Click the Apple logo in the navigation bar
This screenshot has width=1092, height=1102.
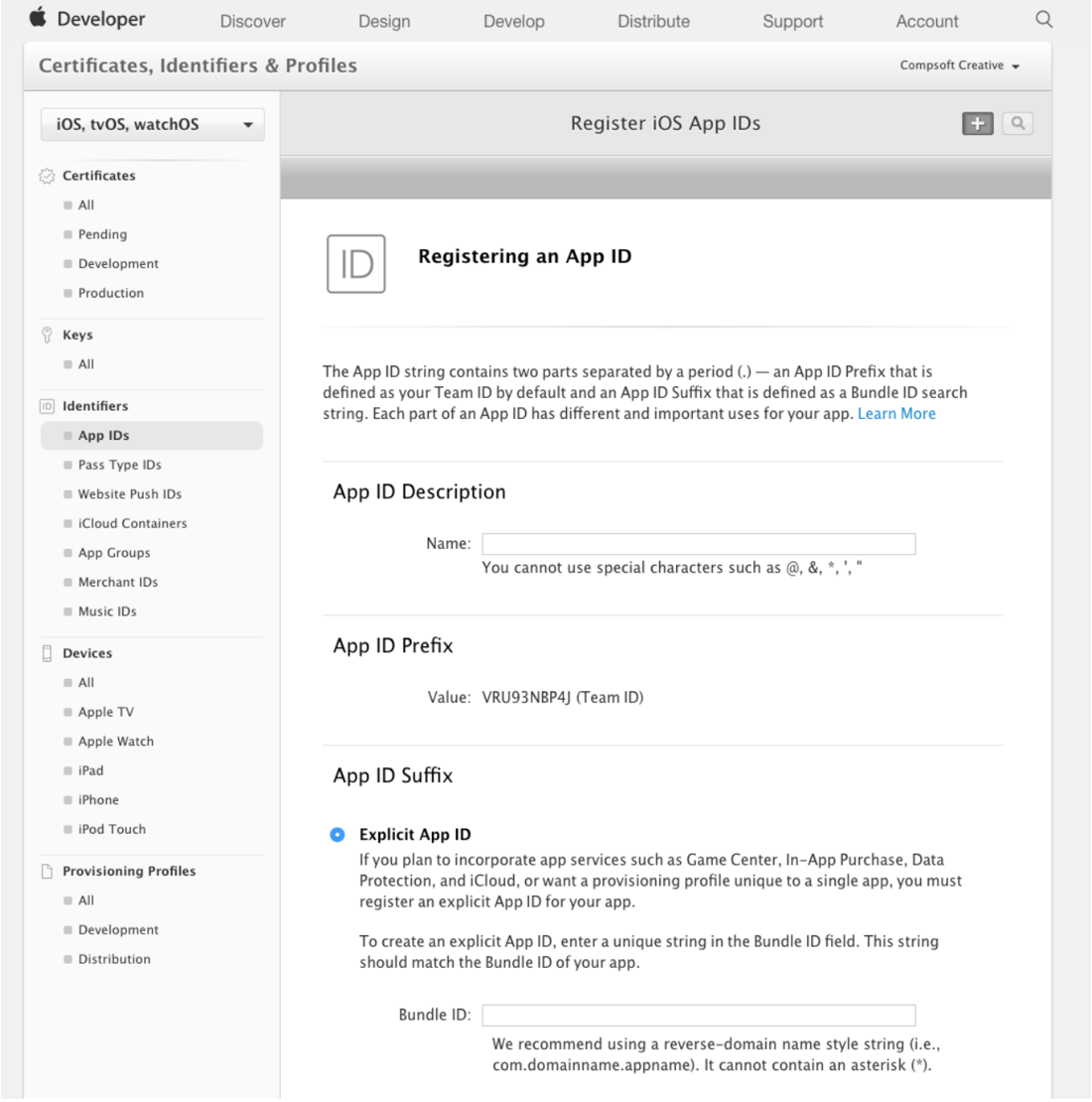point(38,20)
